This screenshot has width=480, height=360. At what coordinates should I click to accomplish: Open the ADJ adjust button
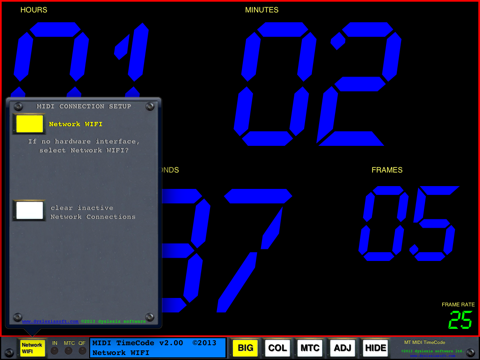click(342, 348)
